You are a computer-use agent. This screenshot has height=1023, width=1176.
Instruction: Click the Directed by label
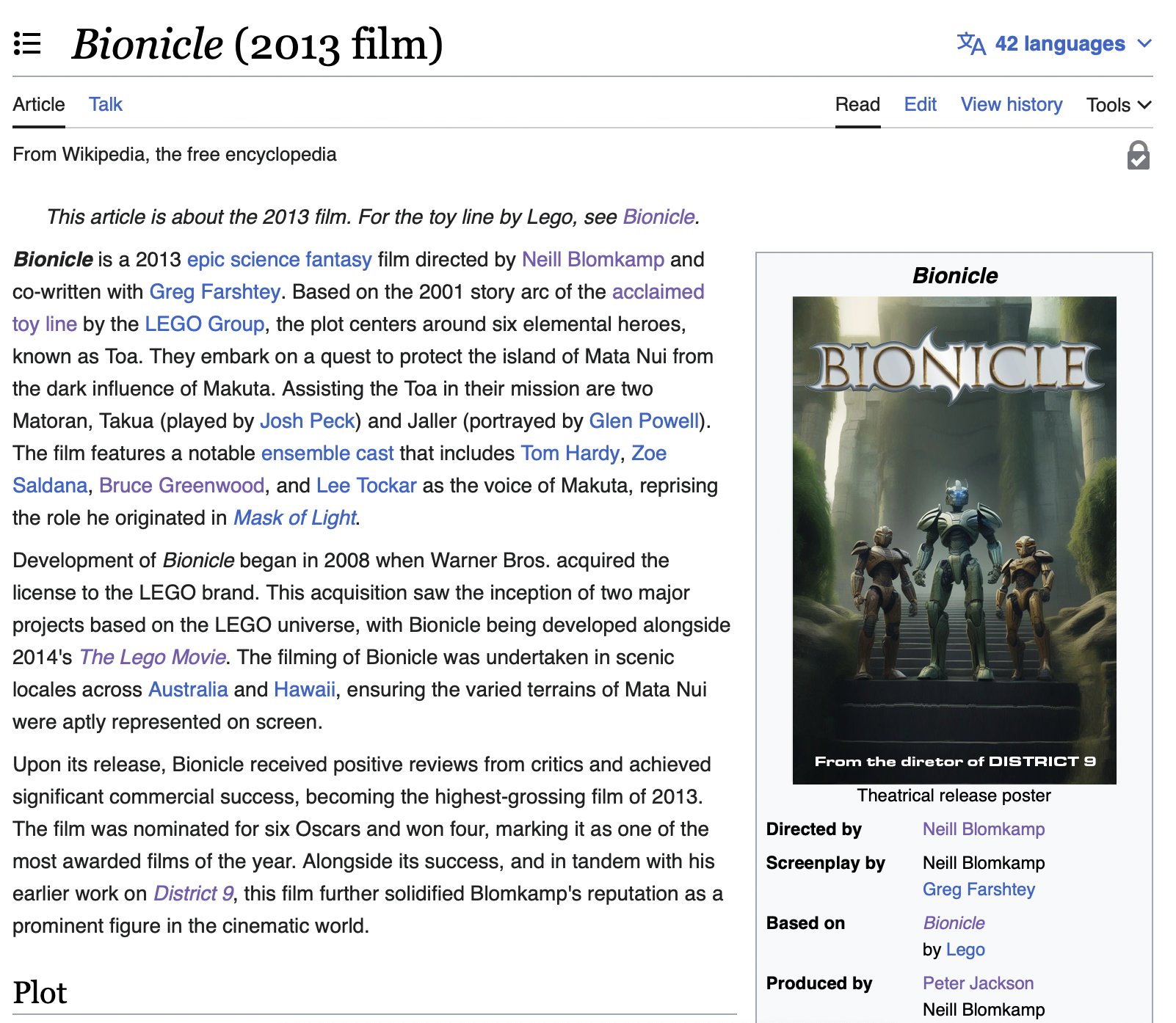(813, 829)
